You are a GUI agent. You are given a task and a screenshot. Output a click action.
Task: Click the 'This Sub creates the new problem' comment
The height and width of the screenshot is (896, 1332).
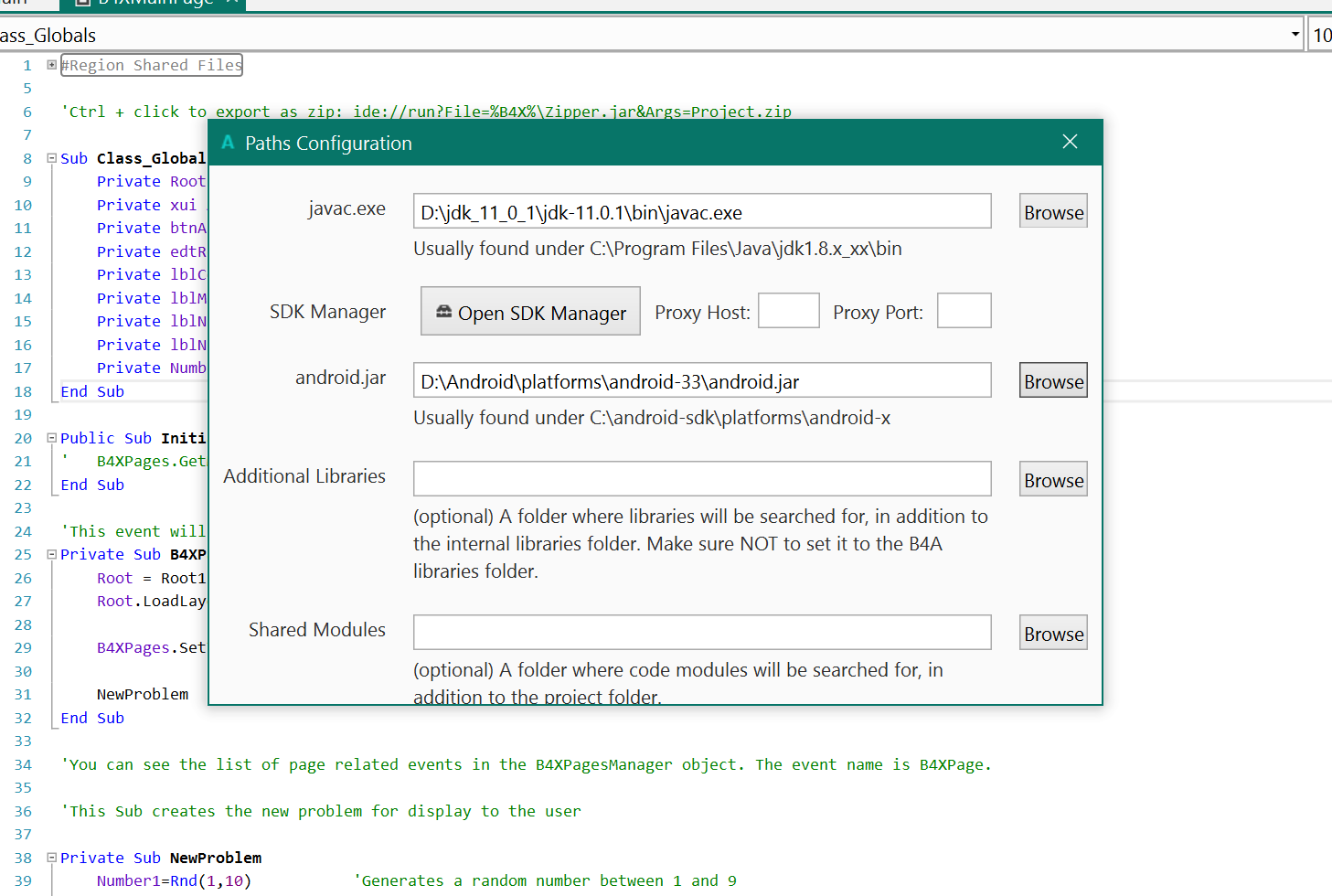click(x=321, y=811)
